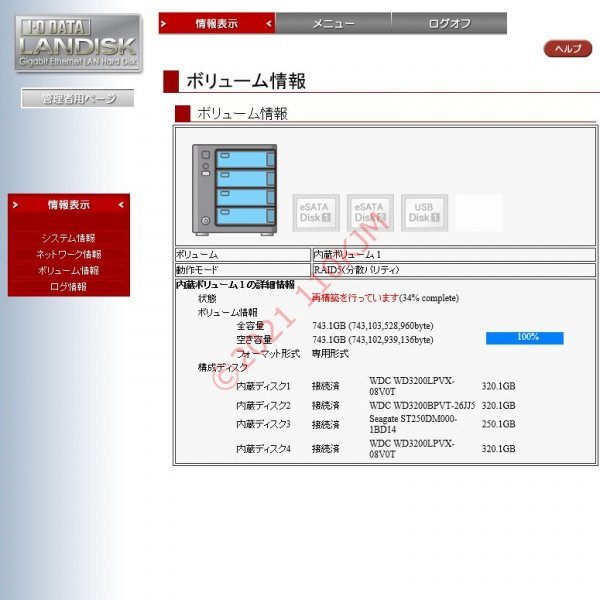Select the second drive bay of NAS illustration

pos(245,178)
